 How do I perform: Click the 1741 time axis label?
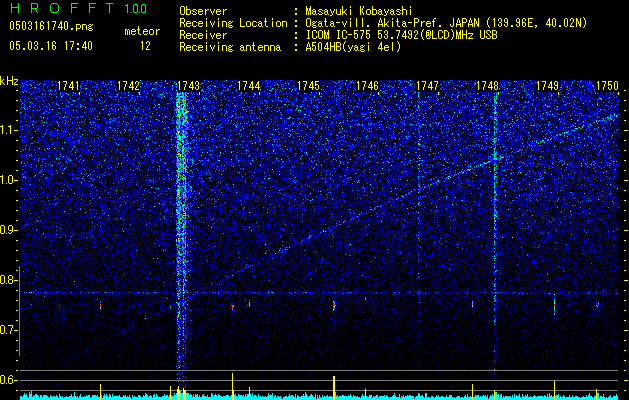[69, 86]
